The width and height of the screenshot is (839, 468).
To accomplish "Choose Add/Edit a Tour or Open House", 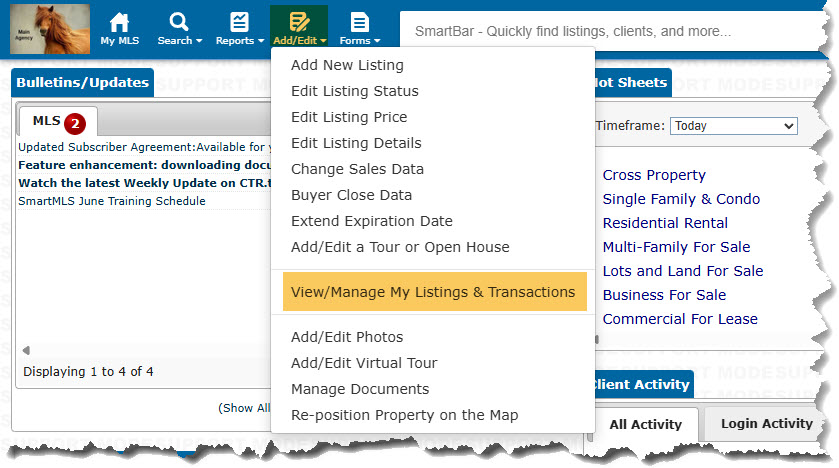I will tap(400, 247).
